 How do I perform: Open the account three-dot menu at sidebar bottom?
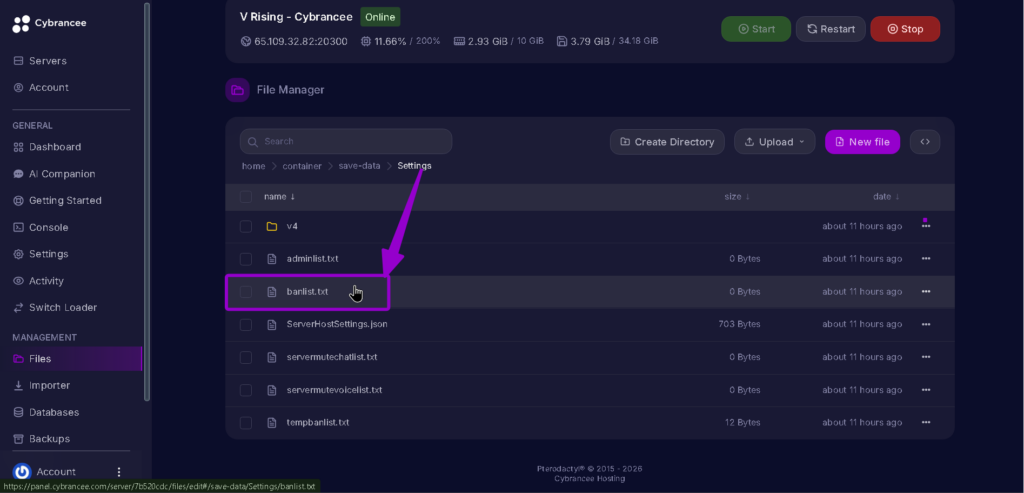pyautogui.click(x=119, y=471)
